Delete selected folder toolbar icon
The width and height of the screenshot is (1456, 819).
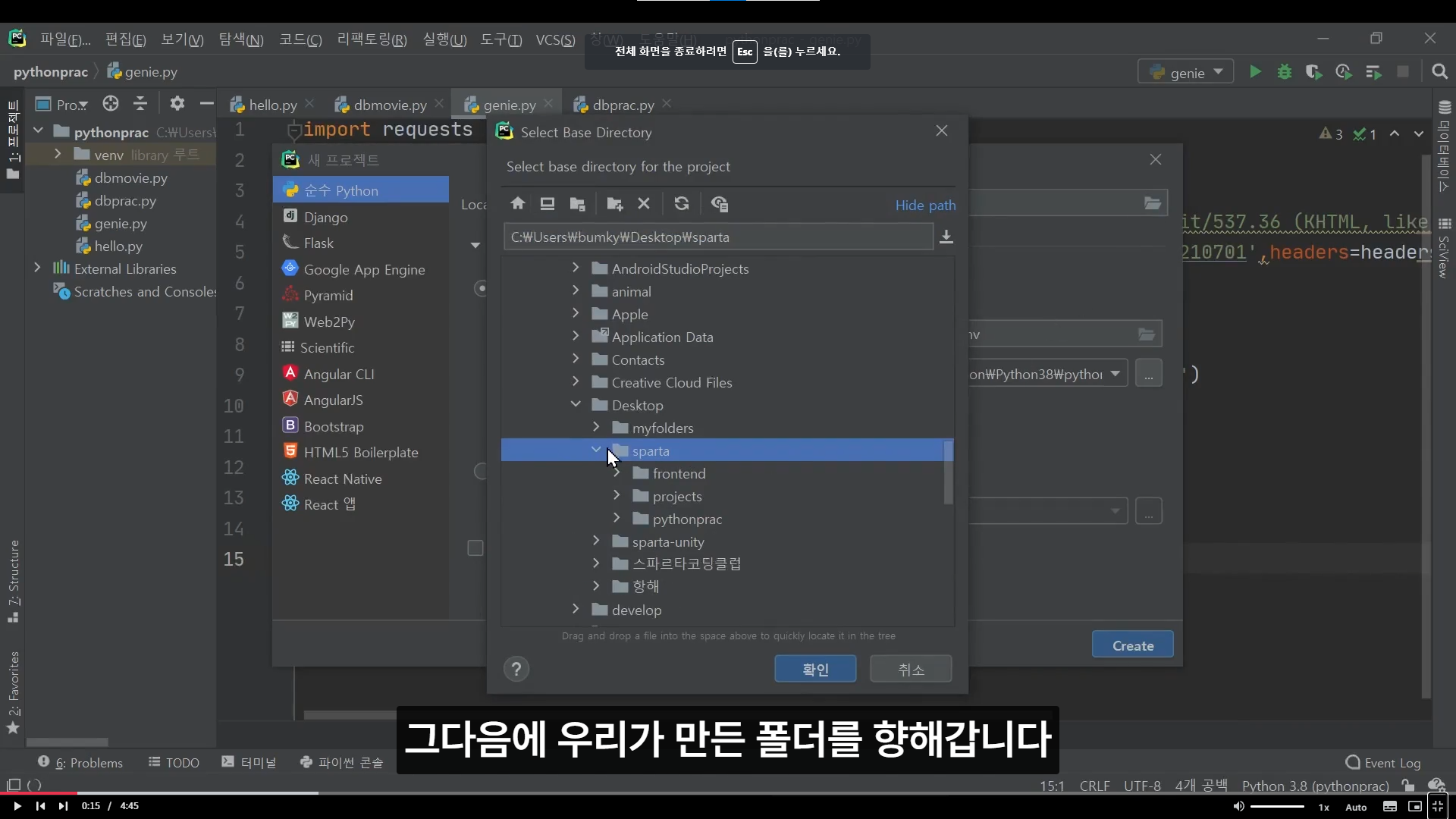point(644,204)
